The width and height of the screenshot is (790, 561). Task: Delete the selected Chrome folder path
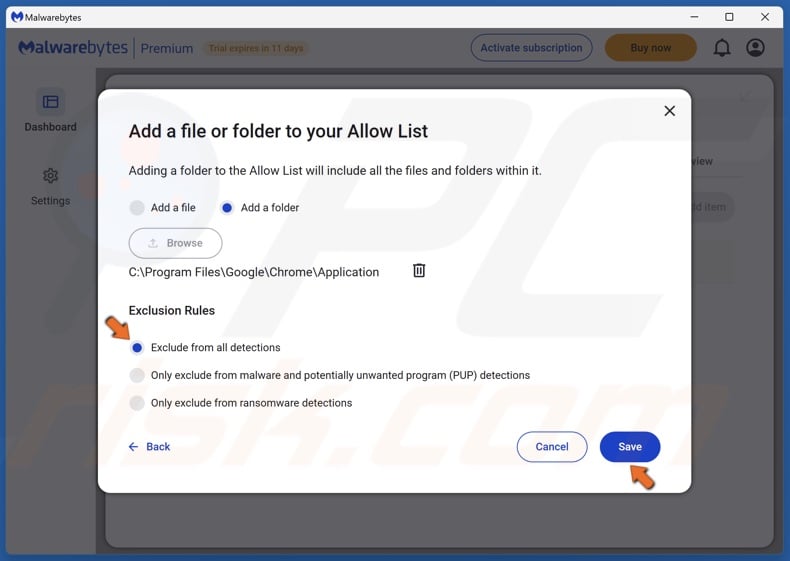tap(419, 271)
